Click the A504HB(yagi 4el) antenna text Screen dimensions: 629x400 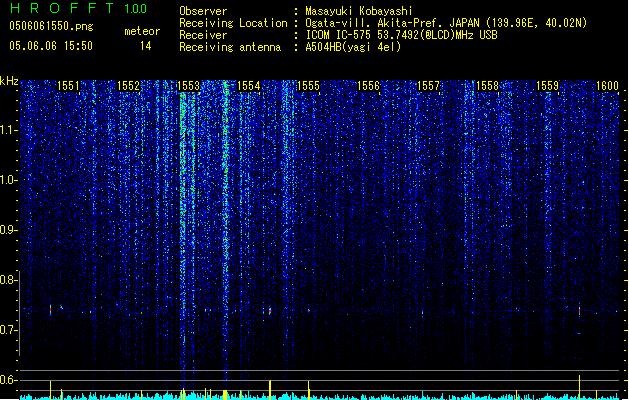point(353,47)
